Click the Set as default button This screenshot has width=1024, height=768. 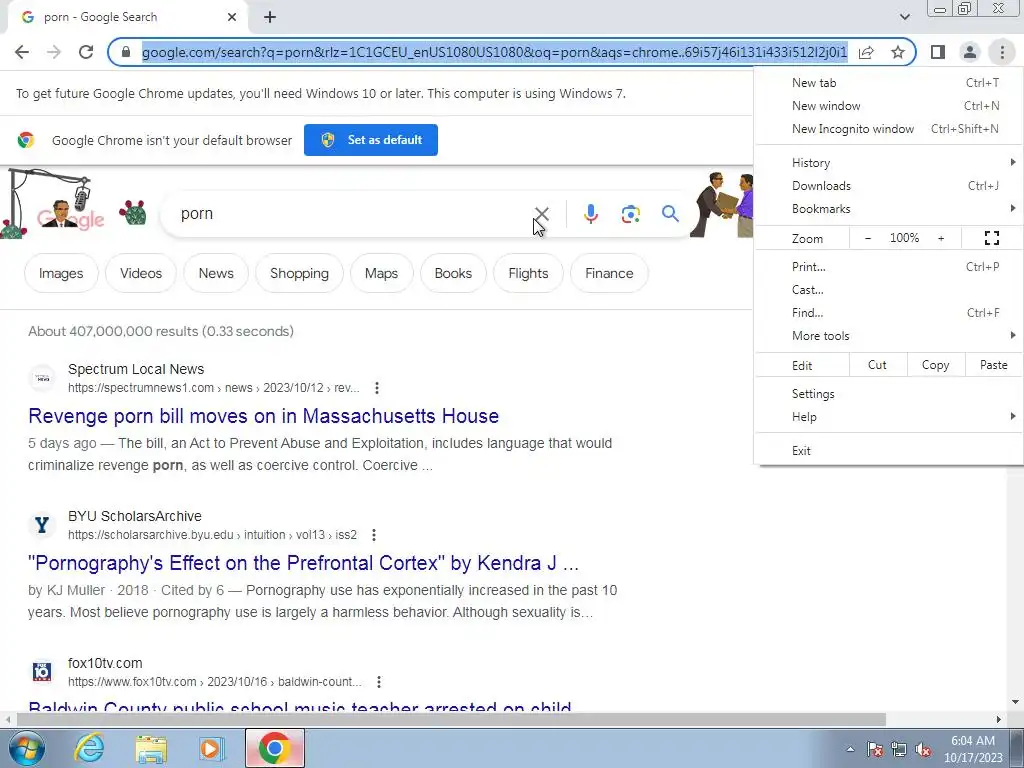[x=371, y=140]
